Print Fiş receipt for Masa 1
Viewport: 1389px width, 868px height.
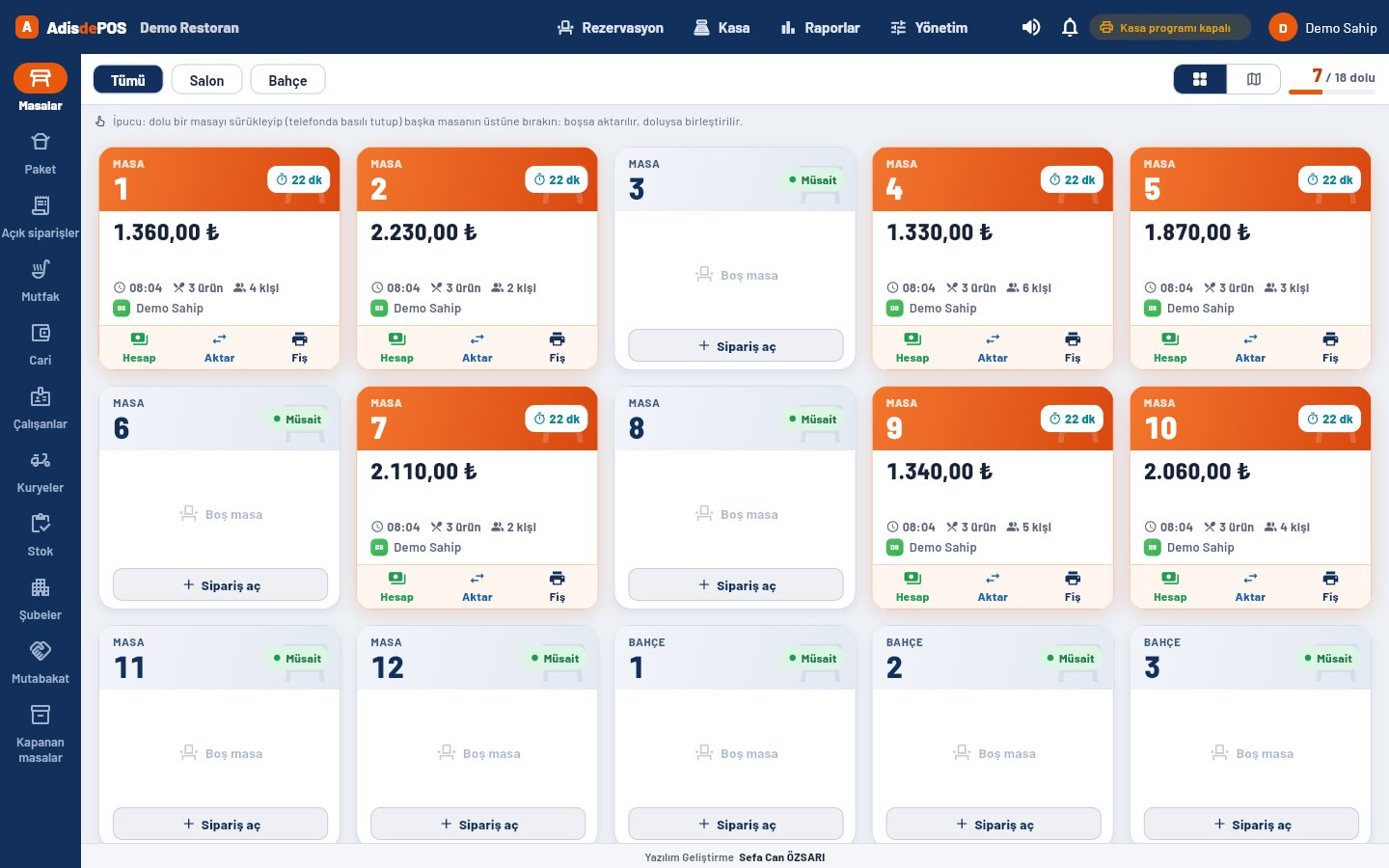click(x=300, y=347)
